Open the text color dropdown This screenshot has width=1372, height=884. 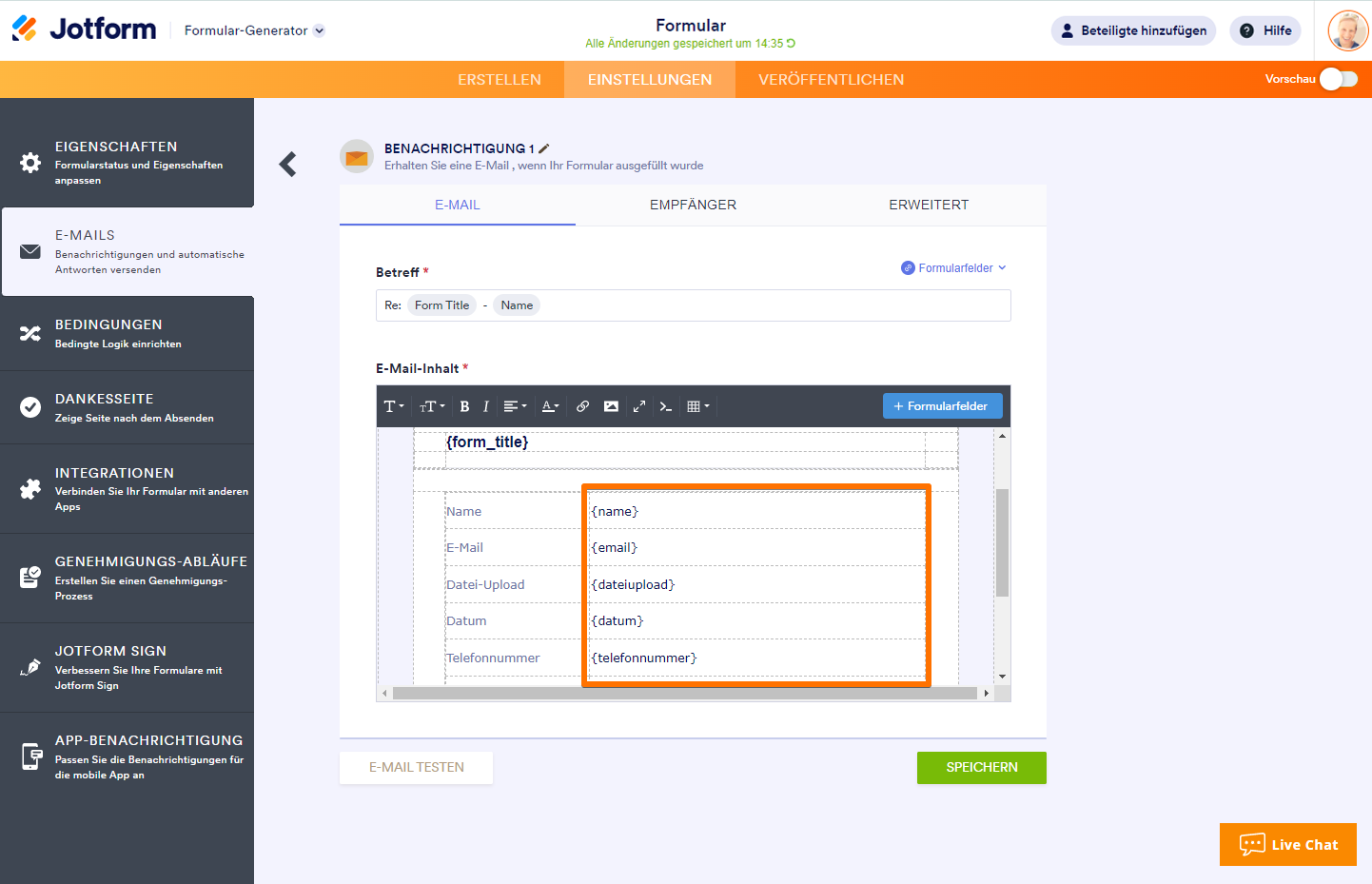pos(550,406)
